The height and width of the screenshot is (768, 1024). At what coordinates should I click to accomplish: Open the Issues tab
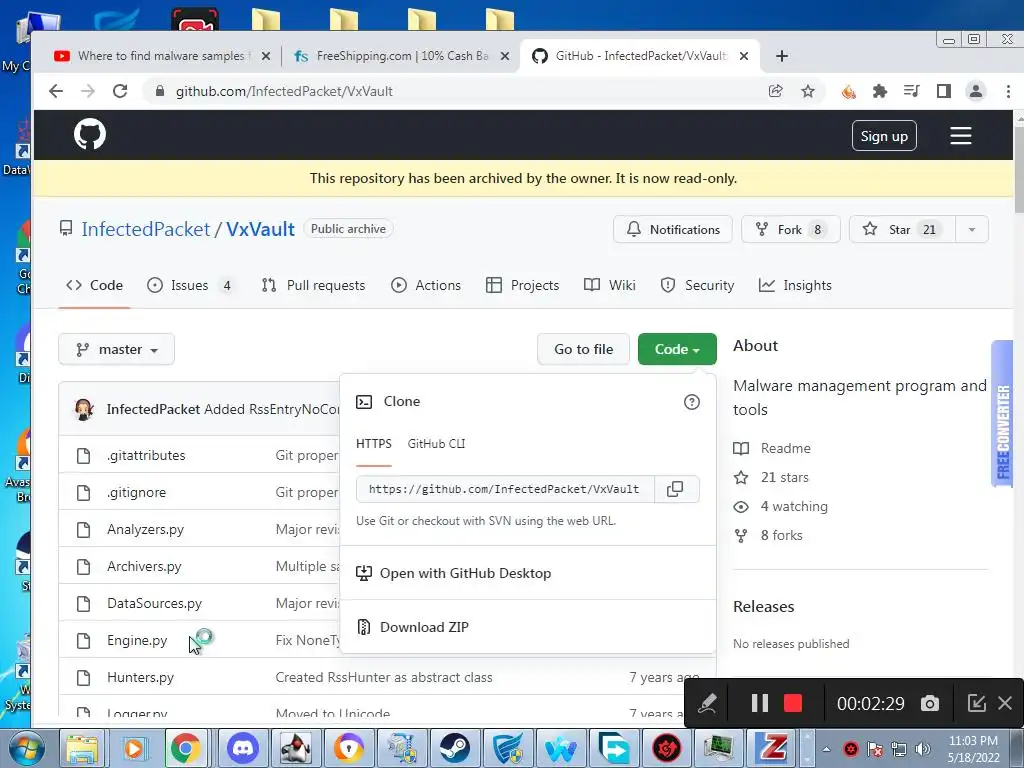point(189,285)
